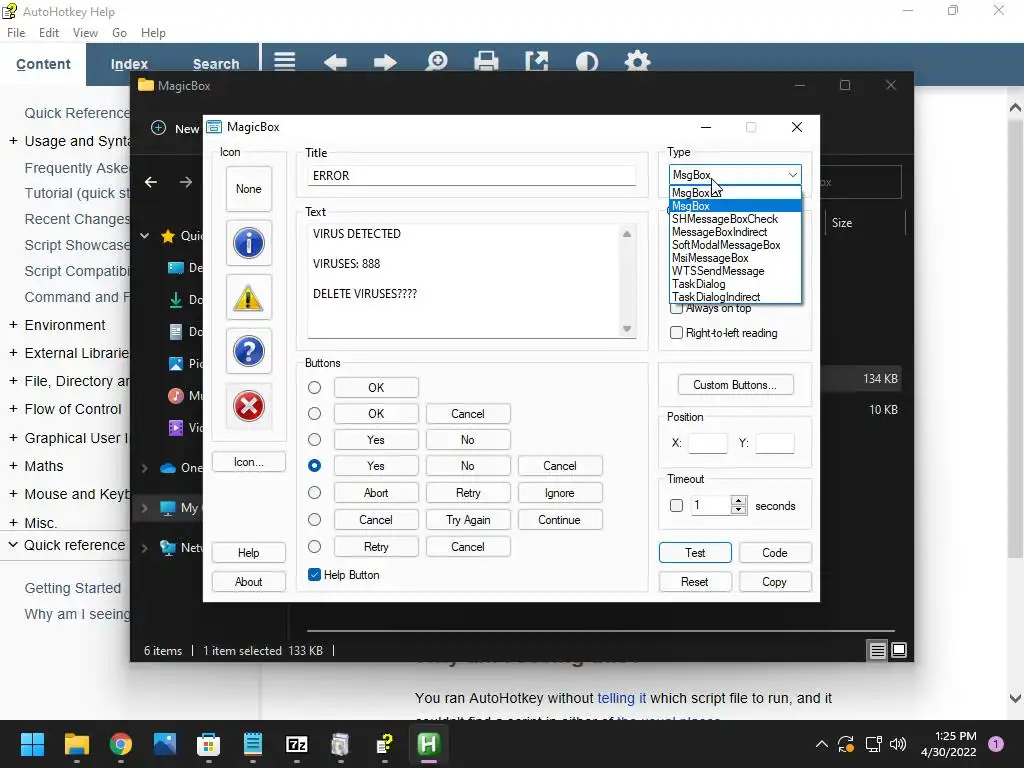
Task: Click the Text box scrollbar down arrow
Action: [627, 328]
